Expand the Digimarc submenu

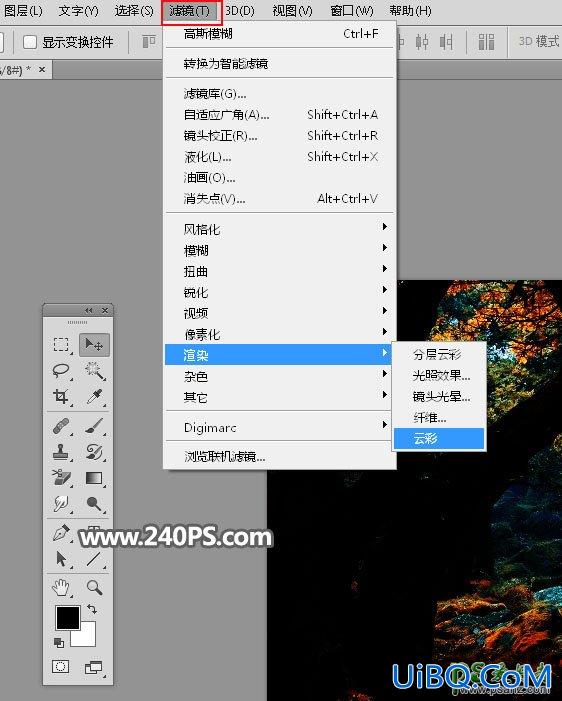click(280, 427)
